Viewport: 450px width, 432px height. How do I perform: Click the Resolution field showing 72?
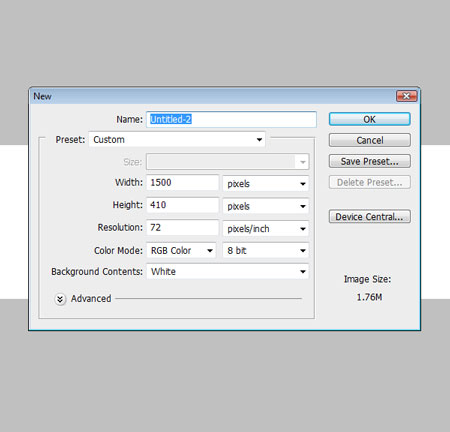point(182,228)
